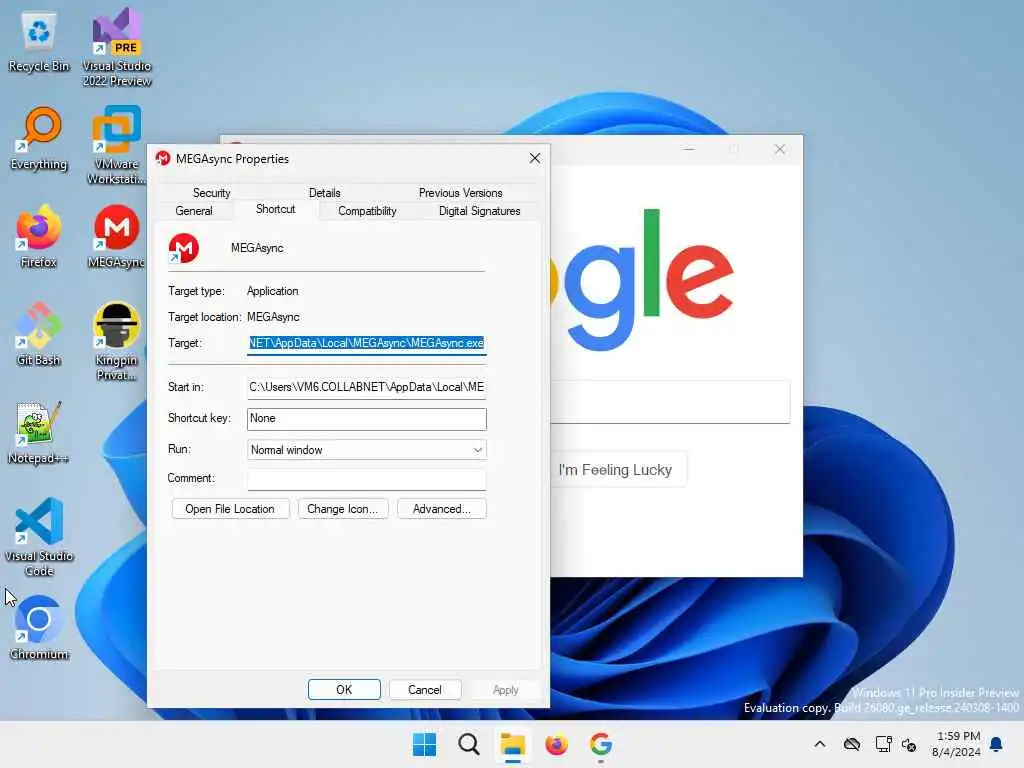Click the Advanced button
The width and height of the screenshot is (1024, 768).
pos(441,509)
